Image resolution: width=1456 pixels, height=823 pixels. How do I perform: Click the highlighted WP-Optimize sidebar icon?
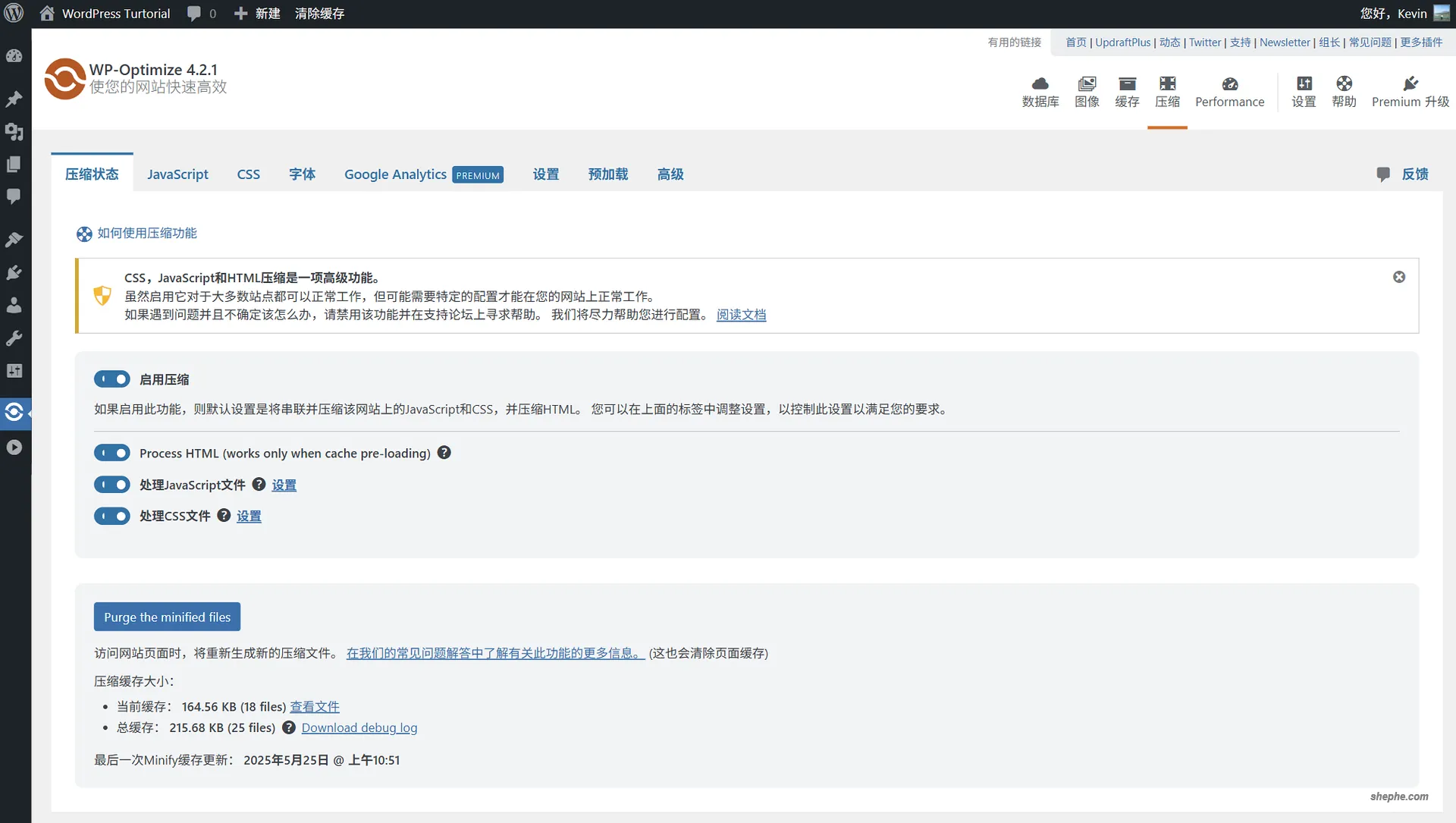pyautogui.click(x=15, y=412)
